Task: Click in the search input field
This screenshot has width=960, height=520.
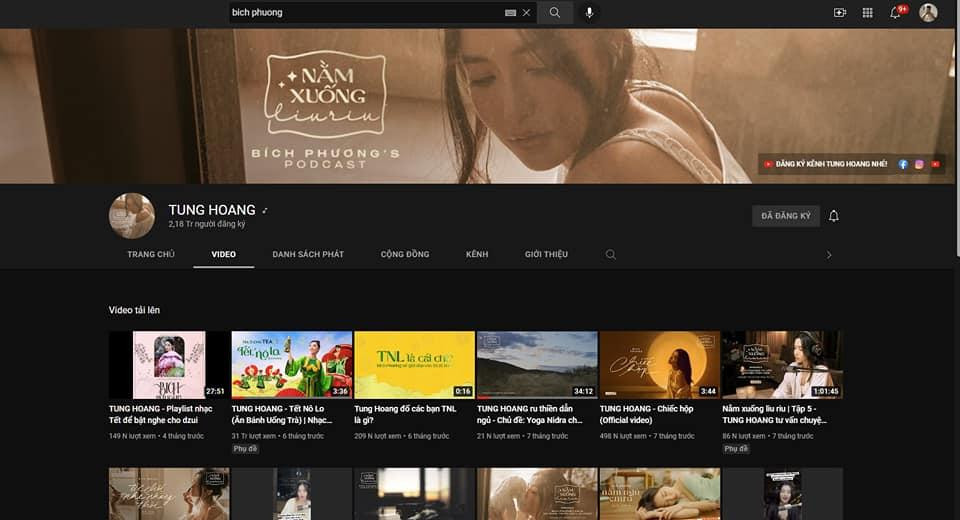Action: (x=365, y=13)
